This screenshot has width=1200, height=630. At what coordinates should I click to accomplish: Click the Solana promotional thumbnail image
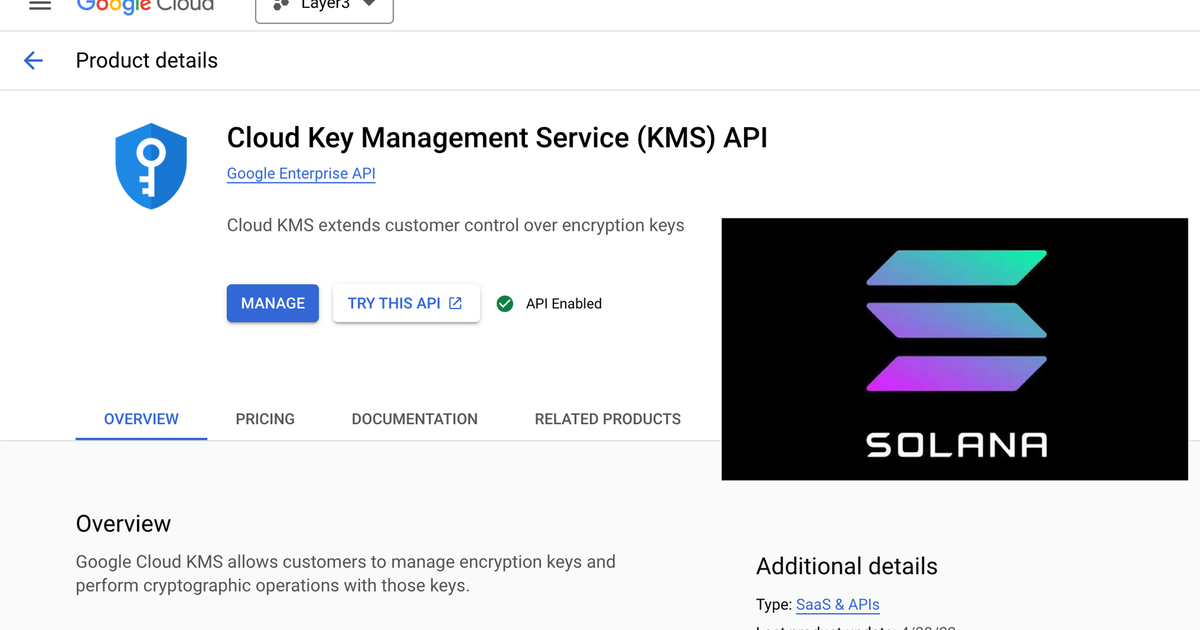[x=954, y=348]
